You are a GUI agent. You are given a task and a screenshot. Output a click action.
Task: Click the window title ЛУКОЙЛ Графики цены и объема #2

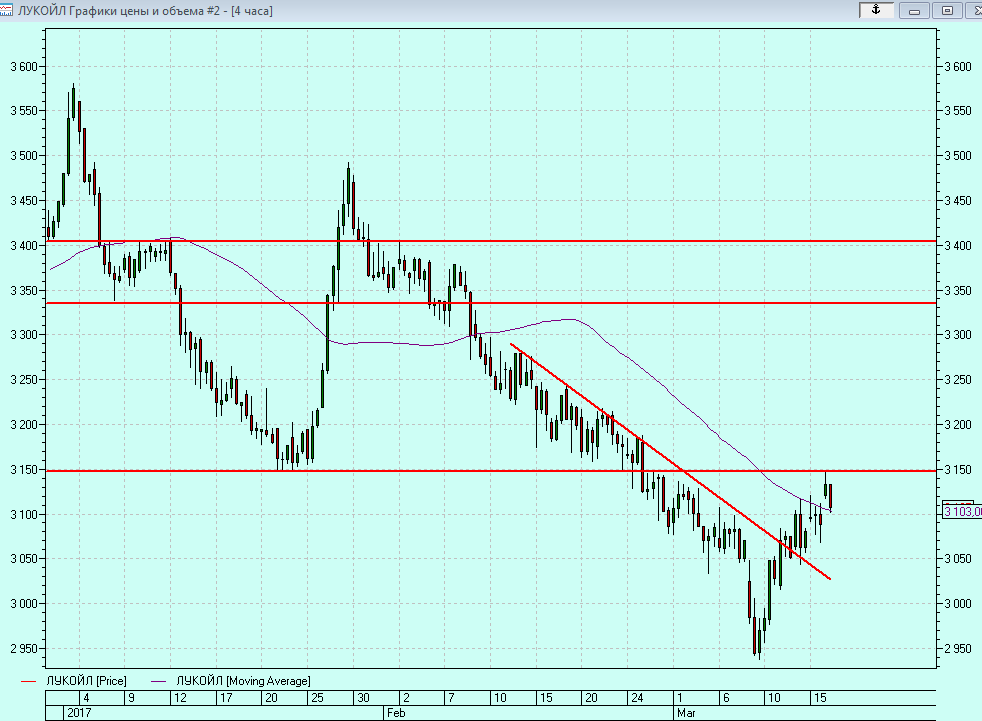pyautogui.click(x=119, y=11)
